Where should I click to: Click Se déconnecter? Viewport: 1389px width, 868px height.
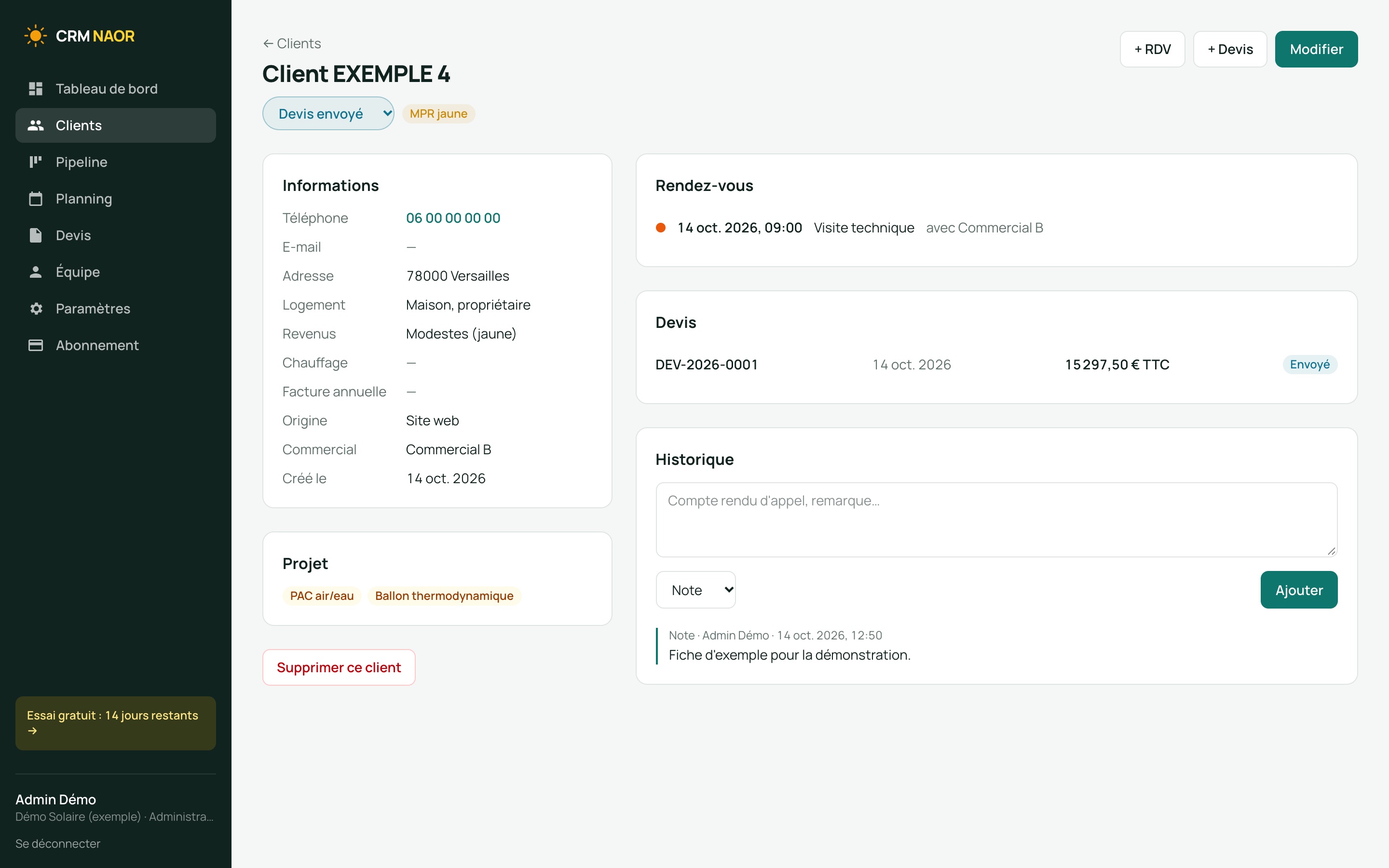pos(57,843)
